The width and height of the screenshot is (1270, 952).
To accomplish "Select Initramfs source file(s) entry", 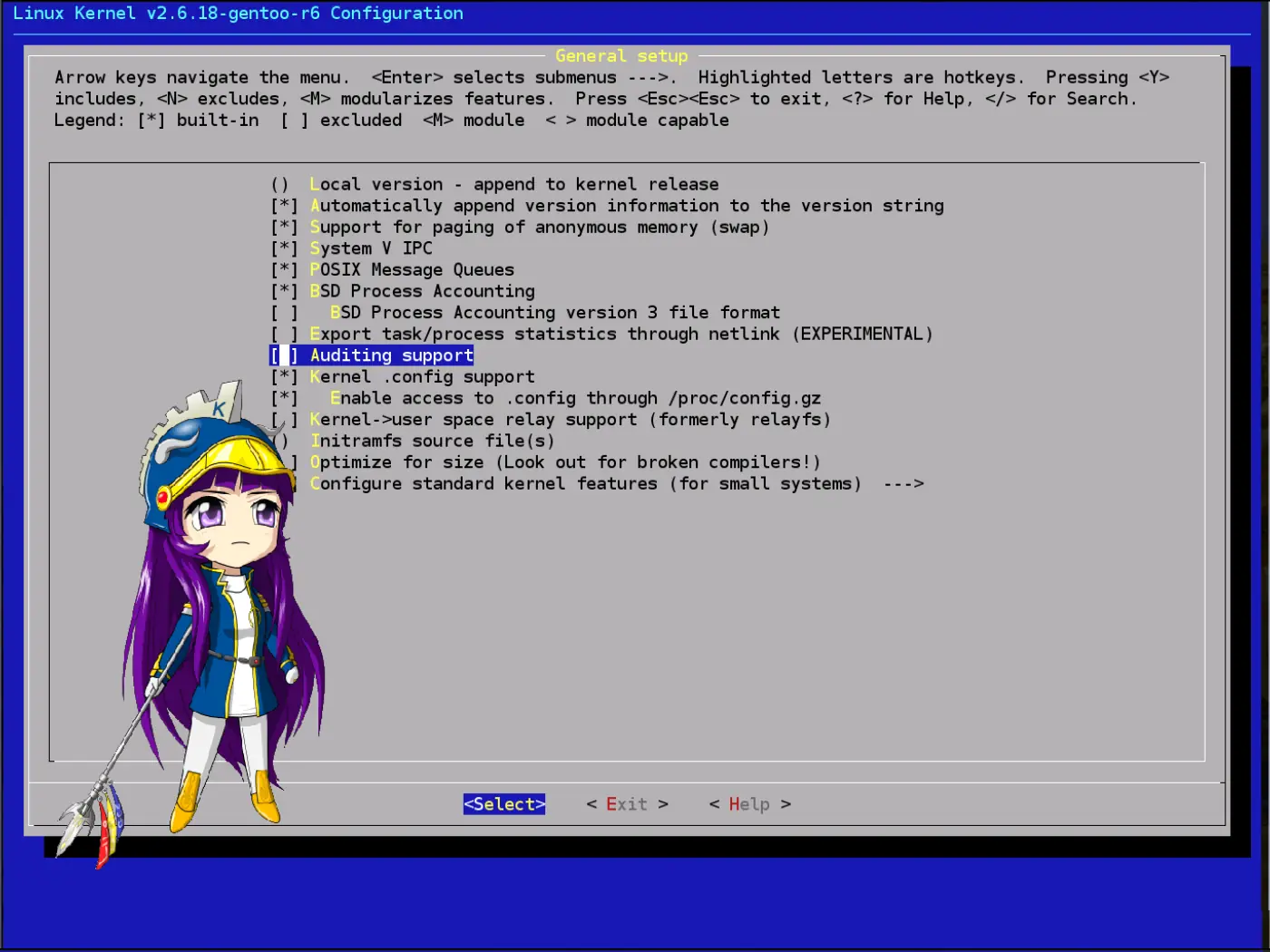I will [x=413, y=442].
